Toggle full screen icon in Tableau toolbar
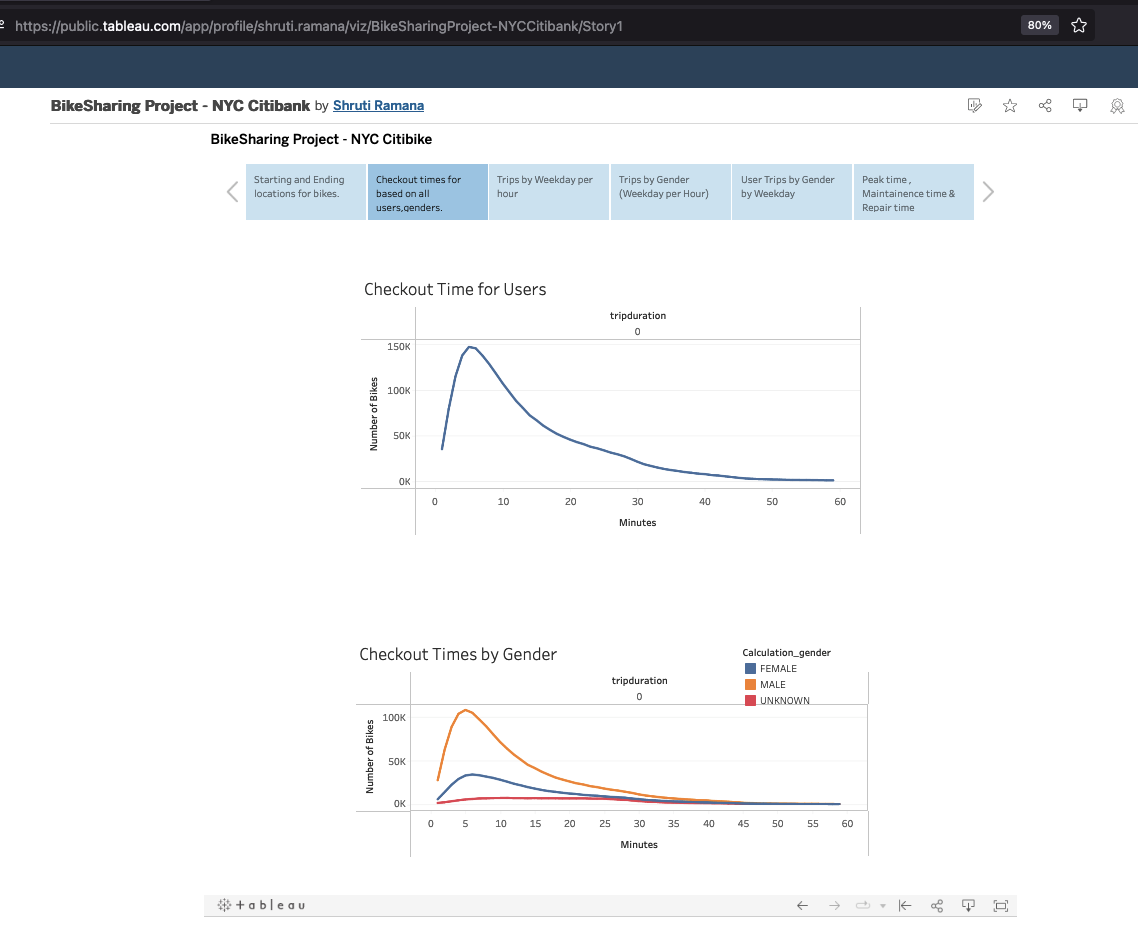1138x938 pixels. point(1001,905)
